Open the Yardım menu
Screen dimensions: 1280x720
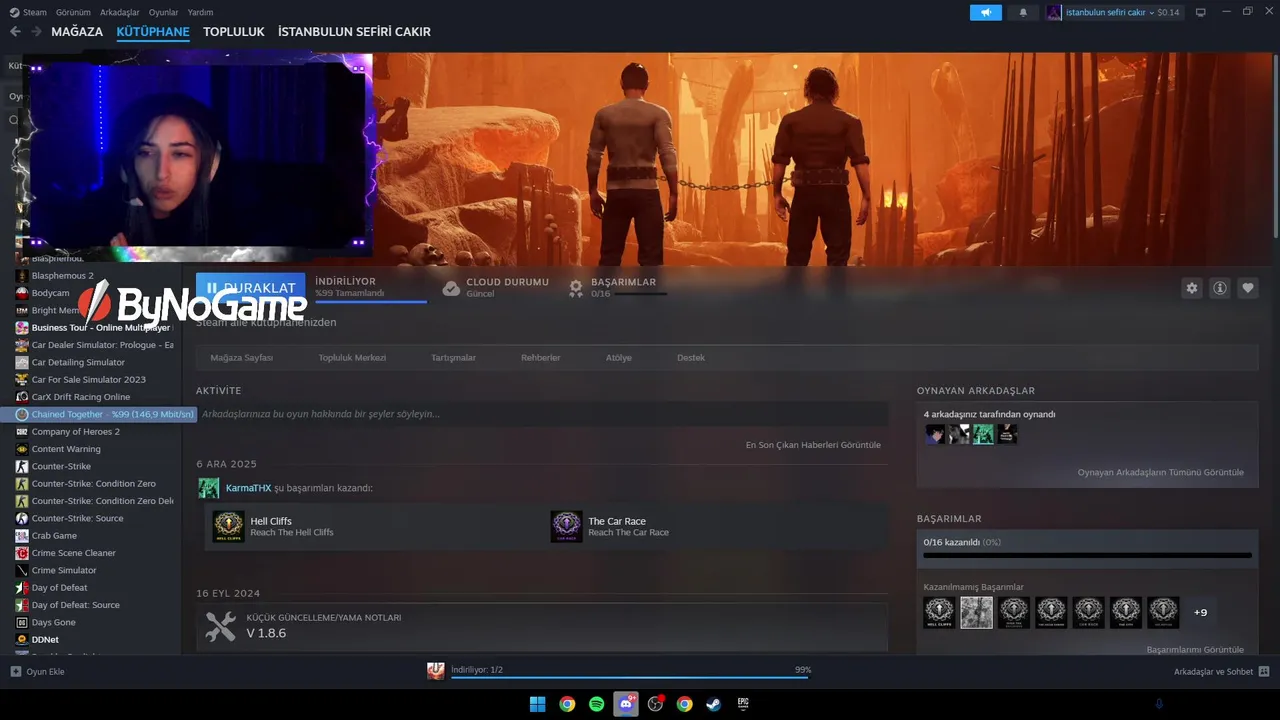tap(200, 12)
